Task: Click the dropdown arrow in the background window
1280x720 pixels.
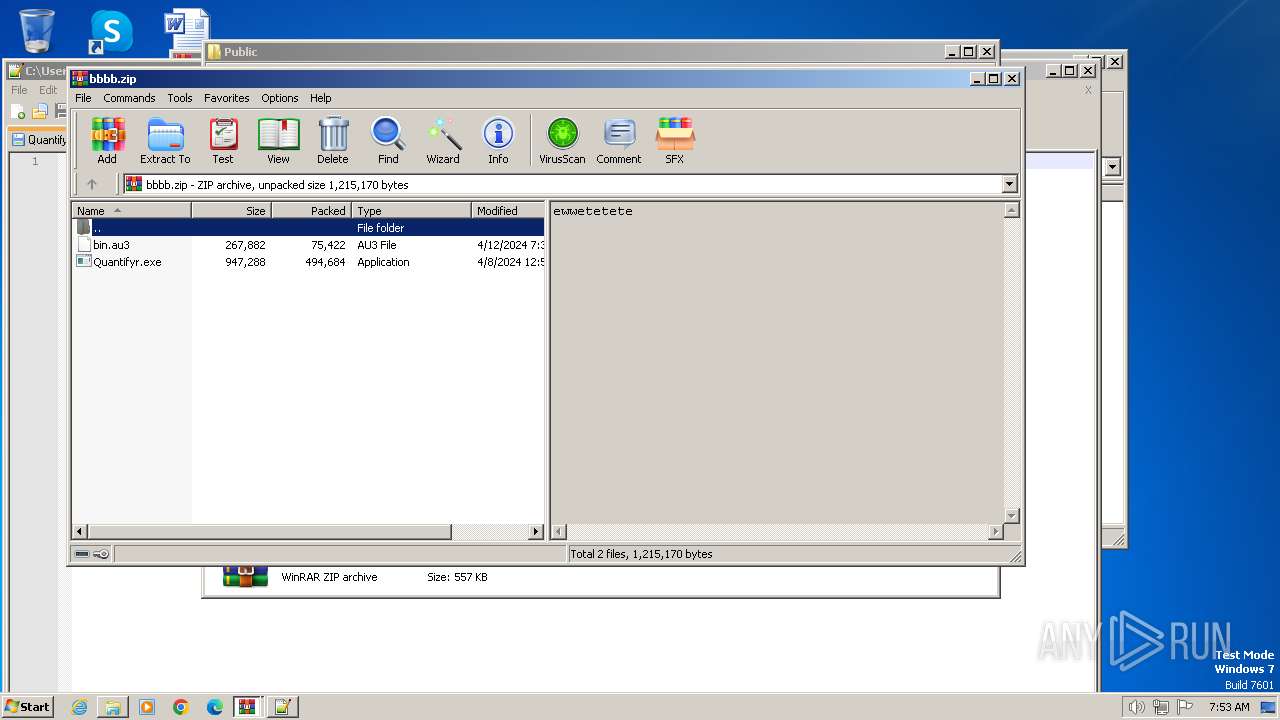Action: [x=1113, y=167]
